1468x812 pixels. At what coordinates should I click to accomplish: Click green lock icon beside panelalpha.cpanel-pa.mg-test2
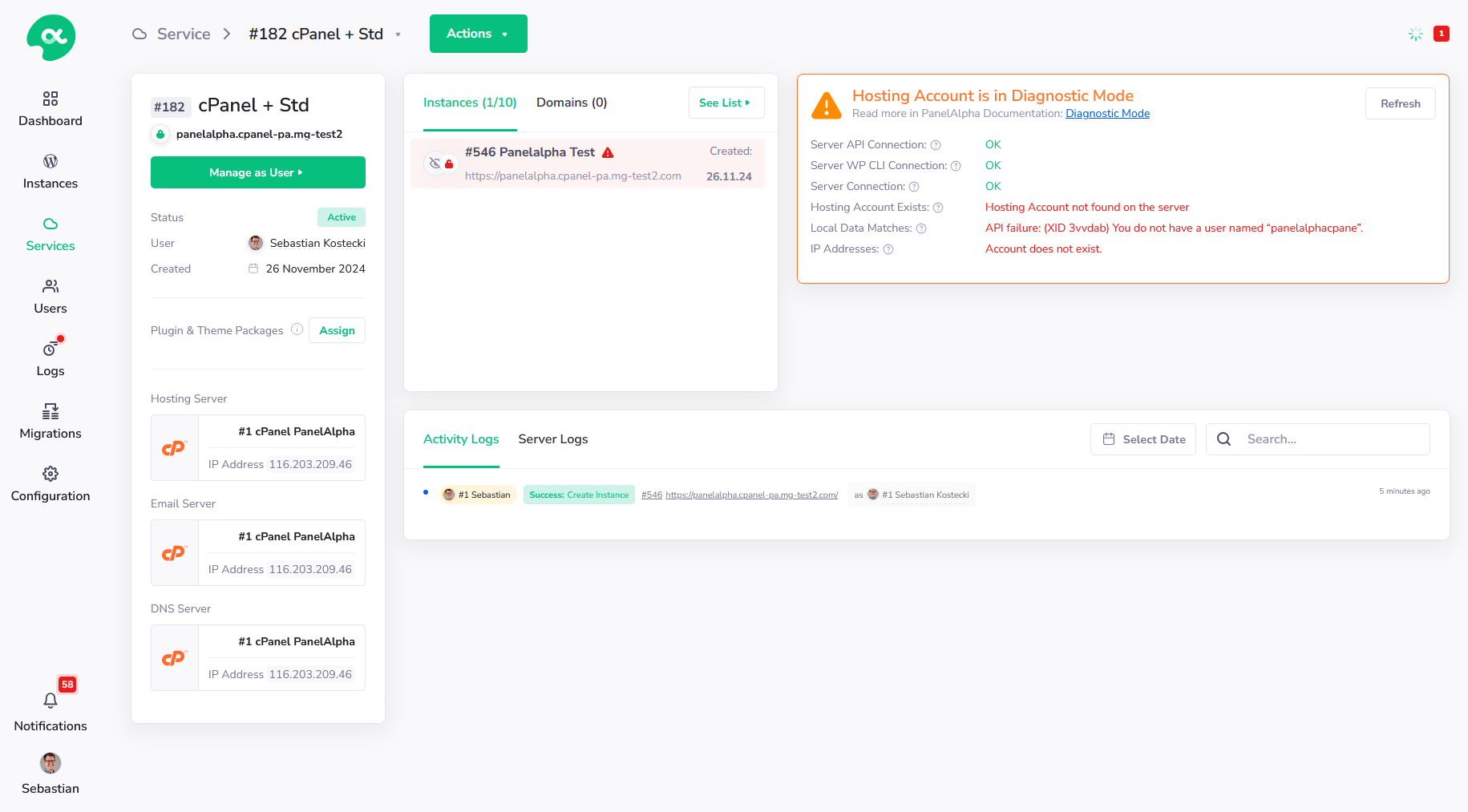[160, 134]
